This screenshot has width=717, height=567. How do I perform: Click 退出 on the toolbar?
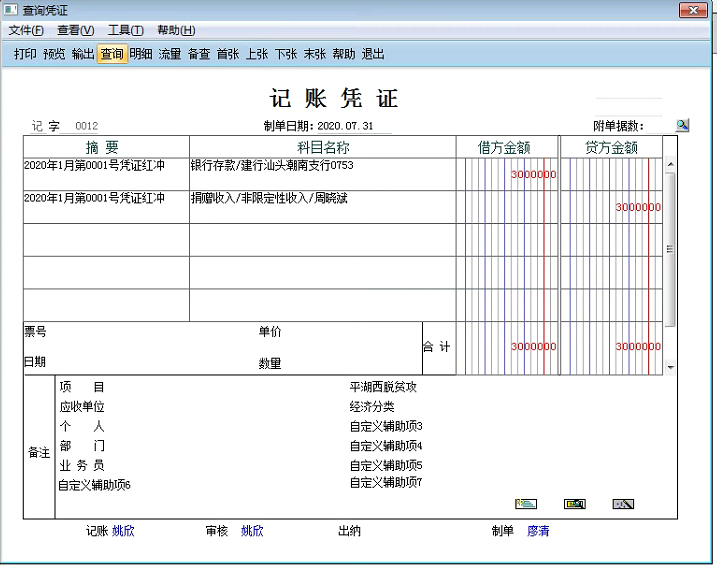[373, 54]
